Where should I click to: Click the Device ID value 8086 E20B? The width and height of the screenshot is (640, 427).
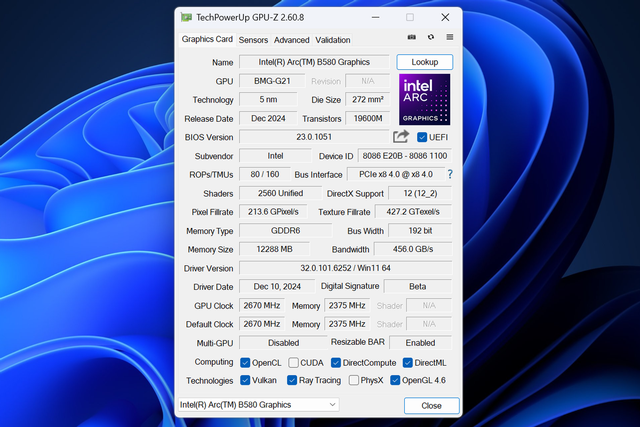coord(404,156)
